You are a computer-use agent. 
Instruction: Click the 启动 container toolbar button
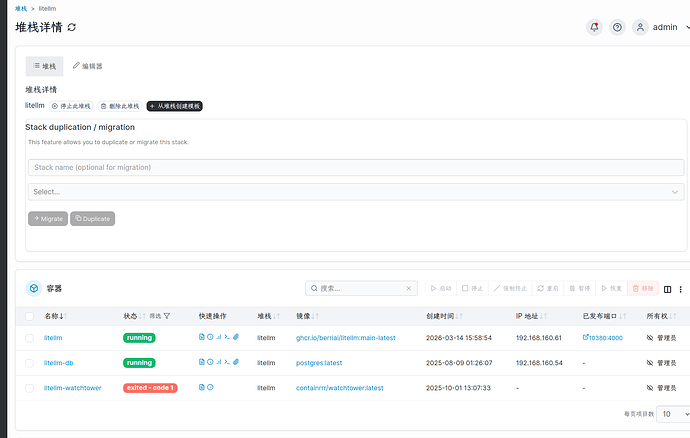(x=441, y=288)
